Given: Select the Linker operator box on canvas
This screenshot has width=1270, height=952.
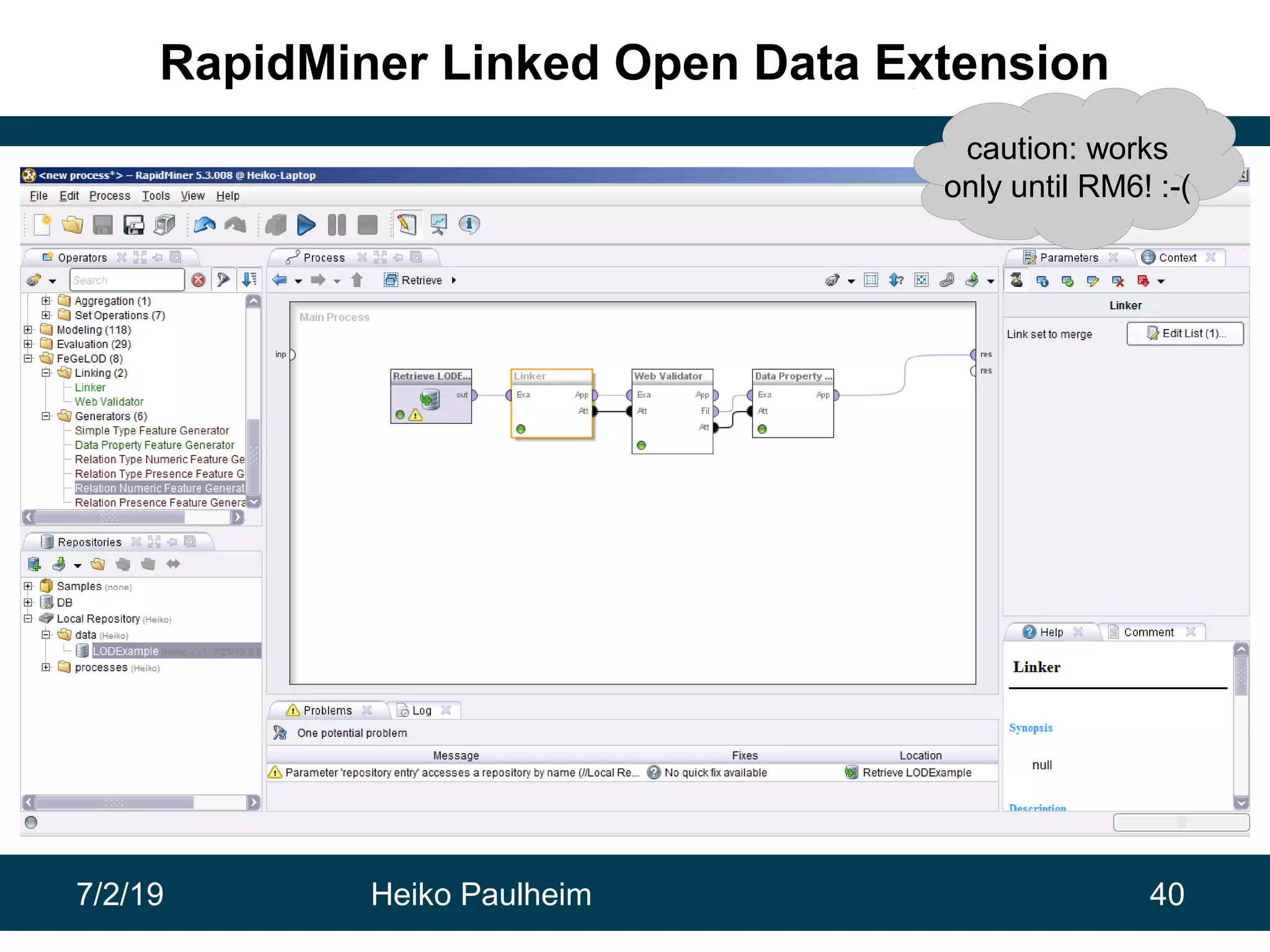Looking at the screenshot, I should tap(551, 403).
